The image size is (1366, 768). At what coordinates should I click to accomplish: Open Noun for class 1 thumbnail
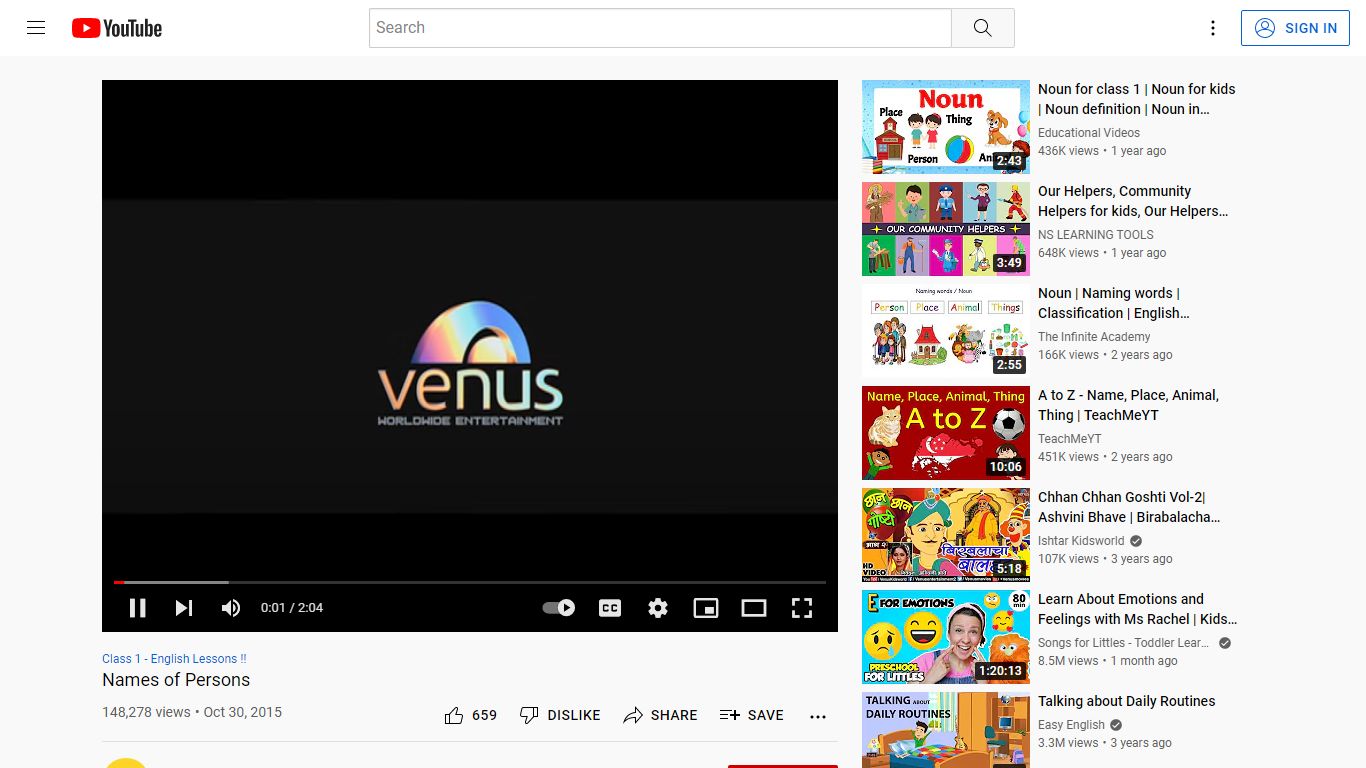[x=946, y=127]
